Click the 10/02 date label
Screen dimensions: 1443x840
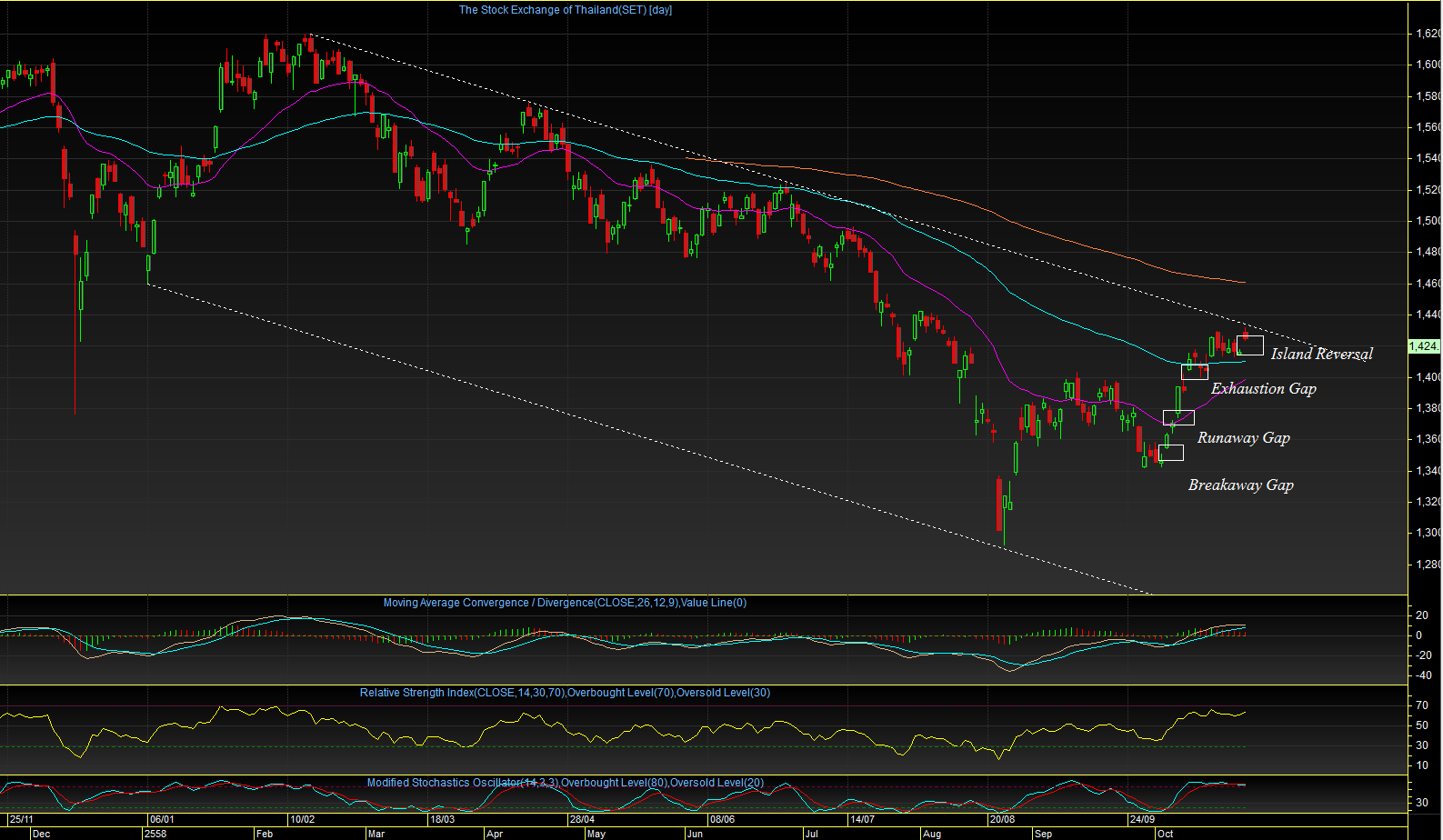point(302,819)
